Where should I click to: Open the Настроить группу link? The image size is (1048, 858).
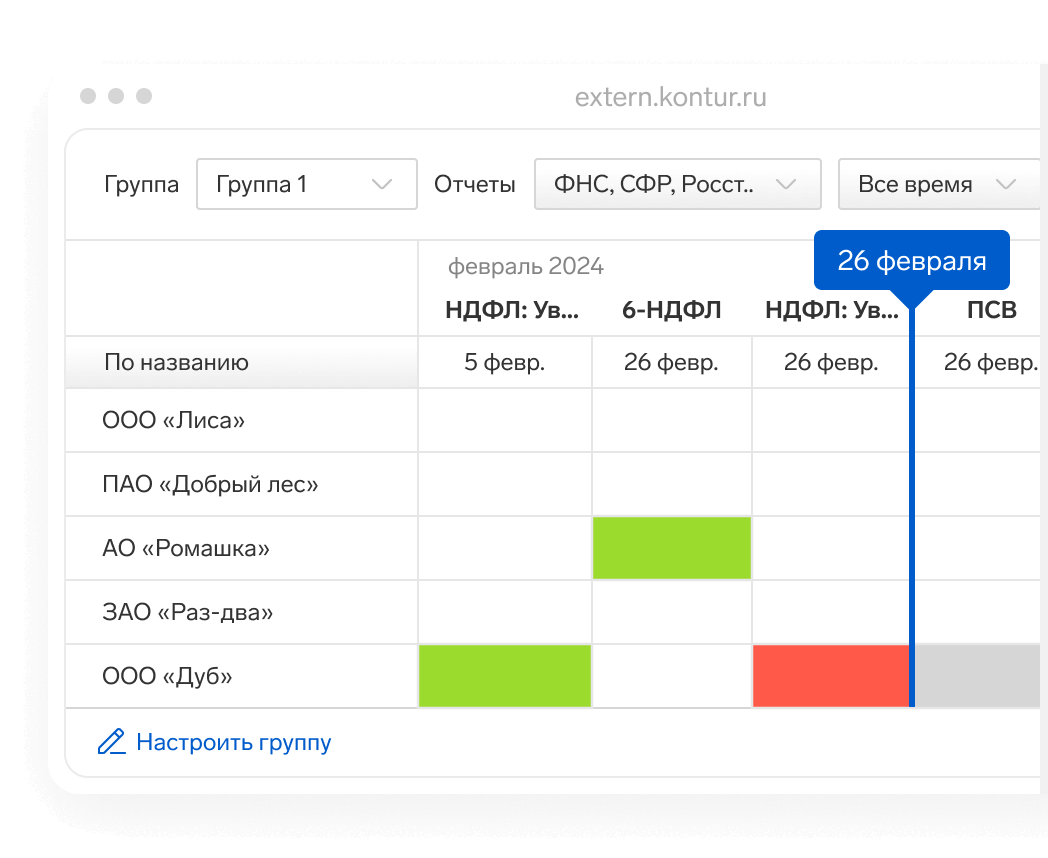233,743
